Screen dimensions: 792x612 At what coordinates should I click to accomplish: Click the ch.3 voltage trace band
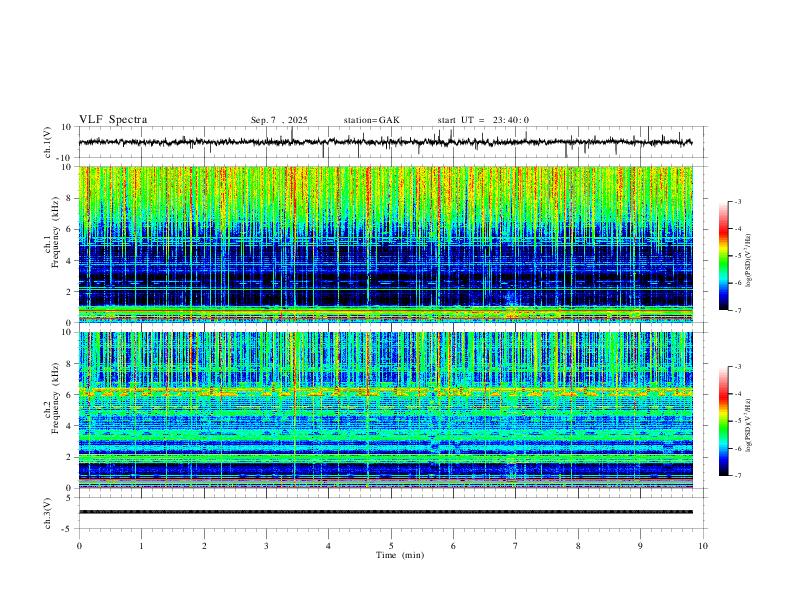tap(385, 512)
